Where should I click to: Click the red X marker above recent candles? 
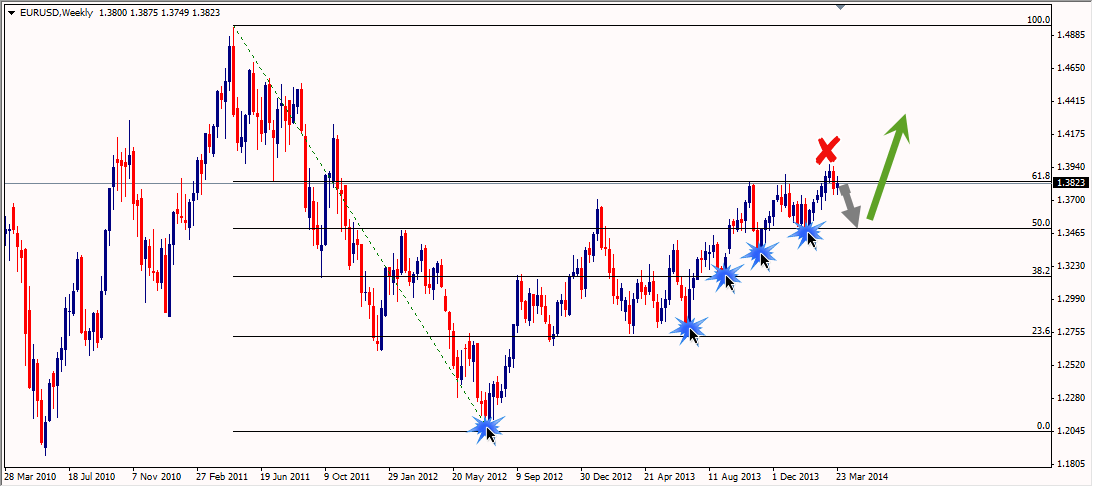[x=827, y=151]
